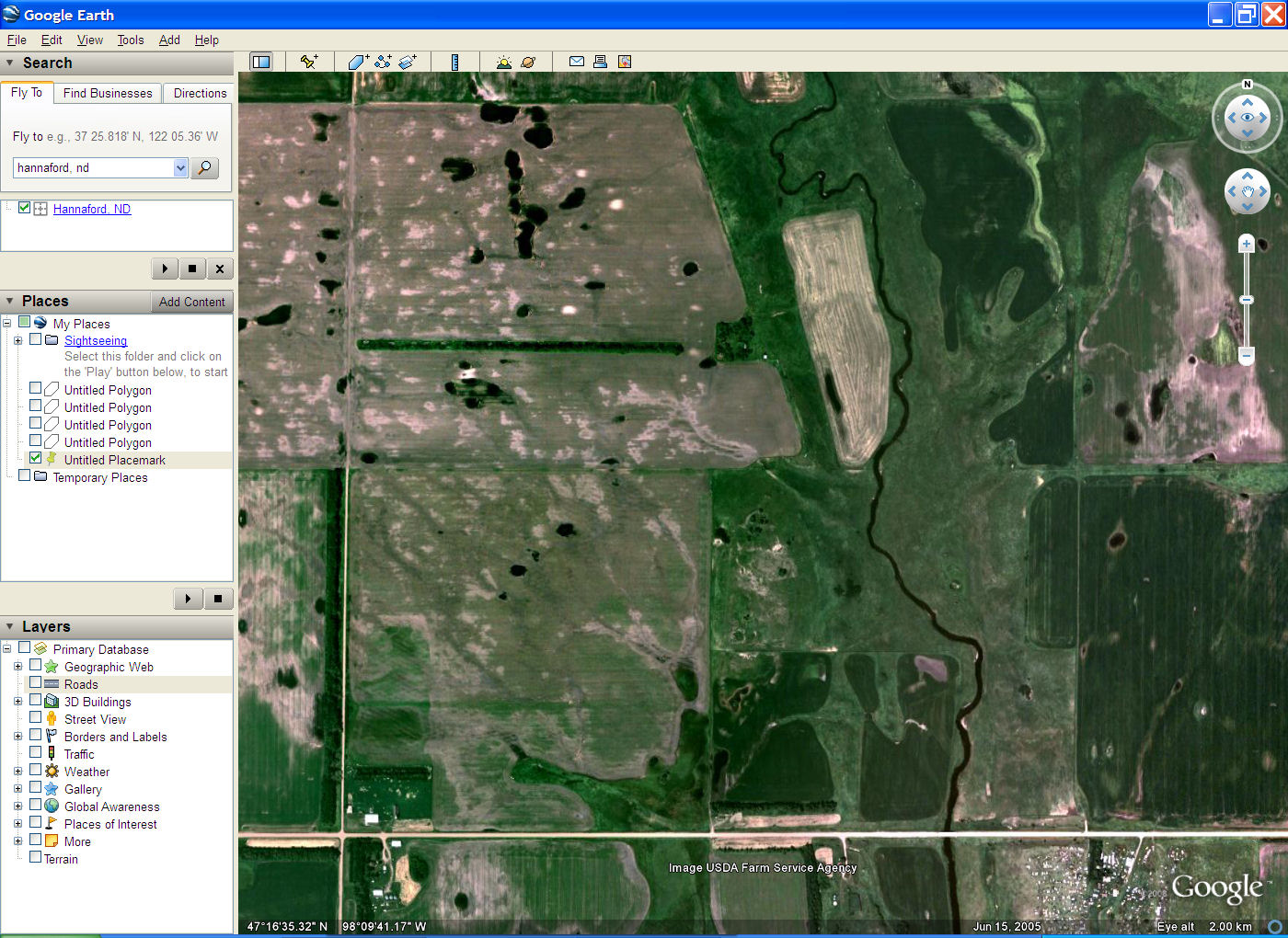Enable the Roads layer checkbox
The height and width of the screenshot is (938, 1288).
click(x=35, y=682)
